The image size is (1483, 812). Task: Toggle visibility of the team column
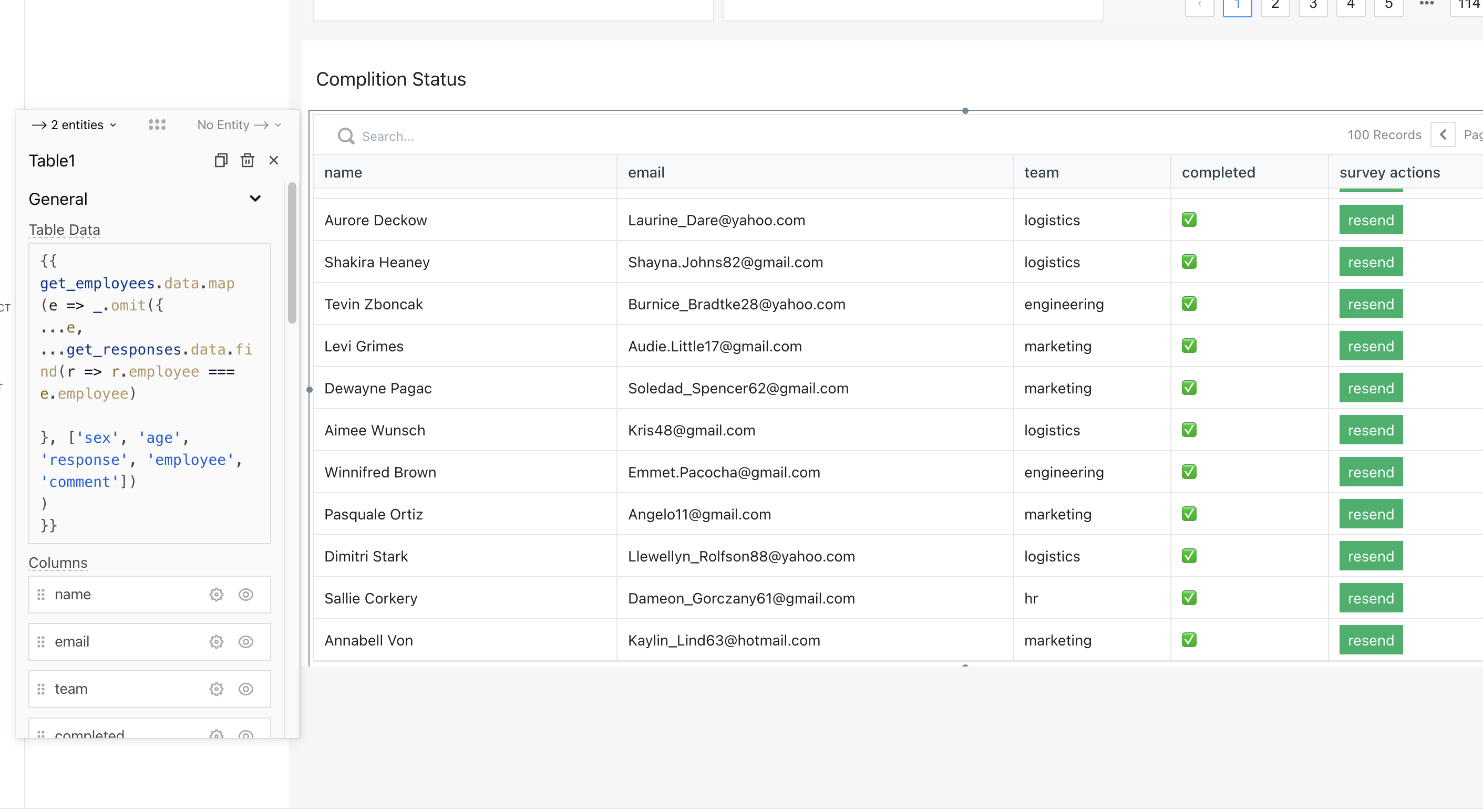[246, 689]
